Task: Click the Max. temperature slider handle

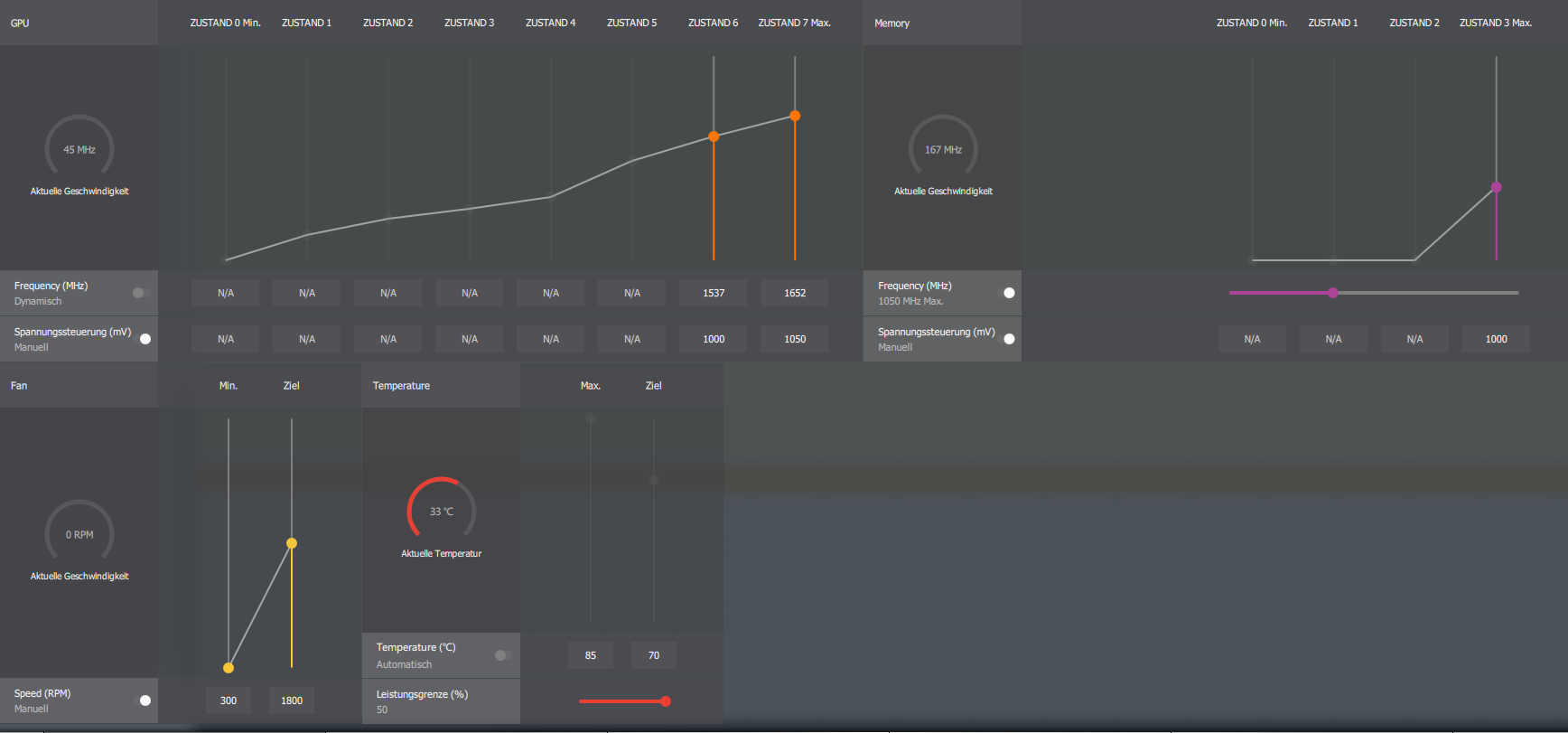Action: [591, 418]
